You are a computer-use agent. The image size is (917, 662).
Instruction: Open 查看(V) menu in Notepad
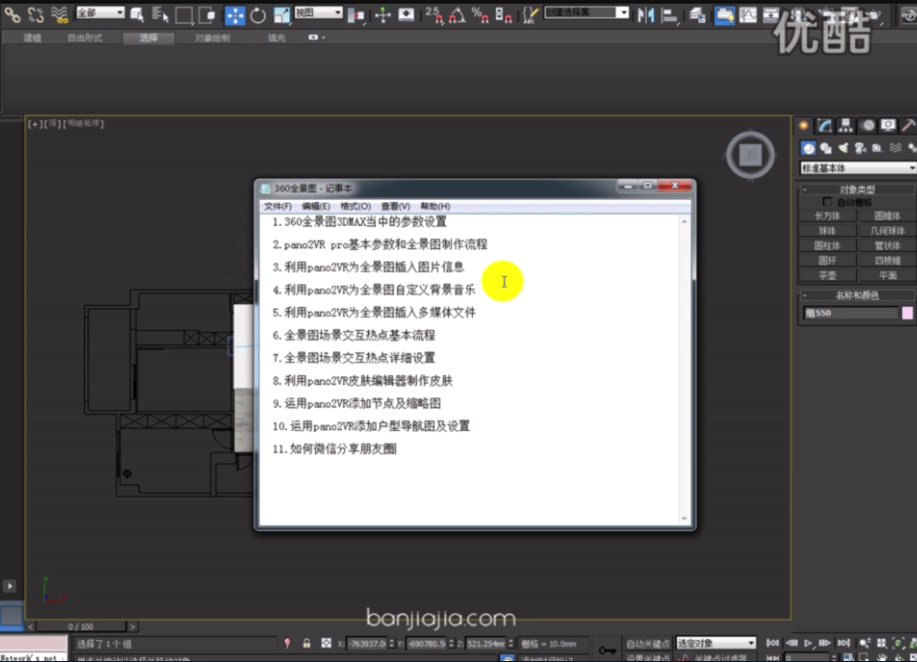point(395,206)
